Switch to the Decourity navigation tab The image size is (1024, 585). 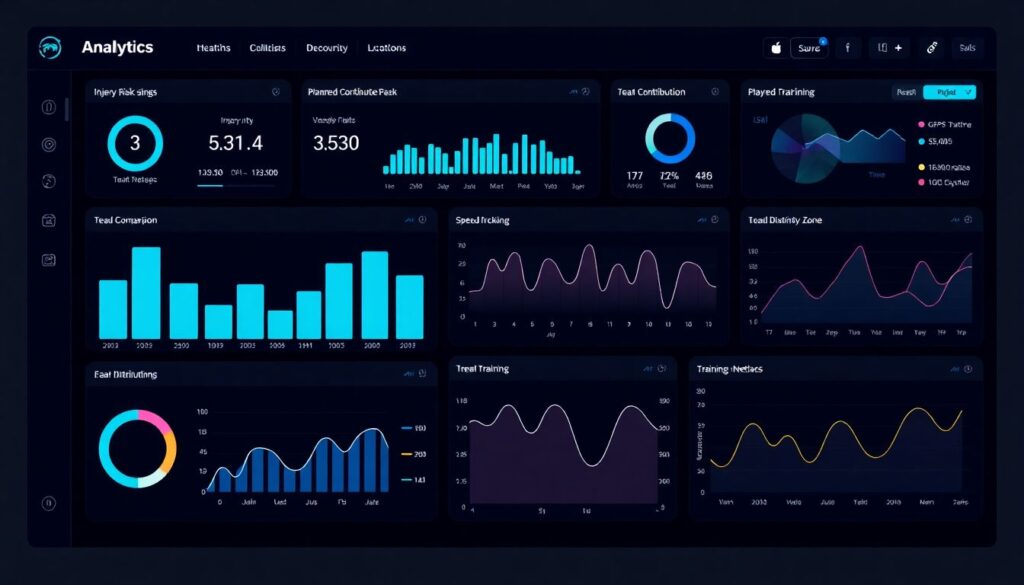(326, 48)
